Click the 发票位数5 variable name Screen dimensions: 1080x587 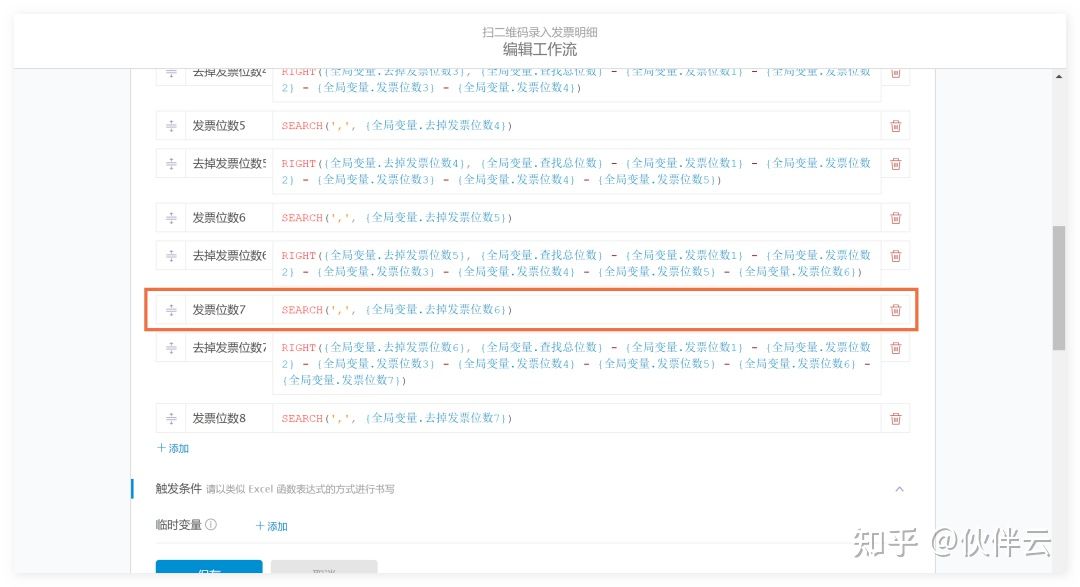tap(219, 126)
